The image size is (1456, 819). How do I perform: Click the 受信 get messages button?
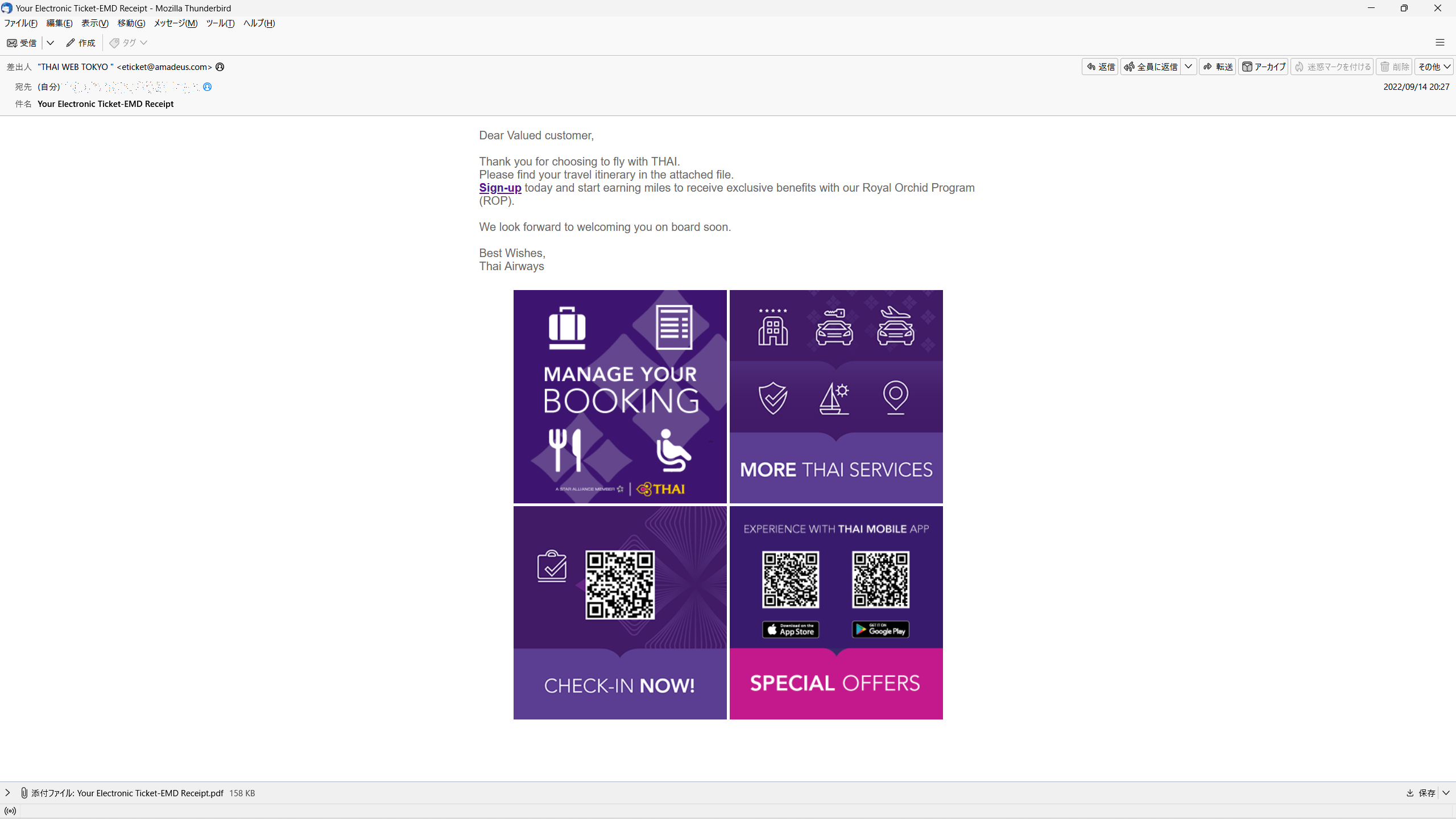(x=22, y=43)
